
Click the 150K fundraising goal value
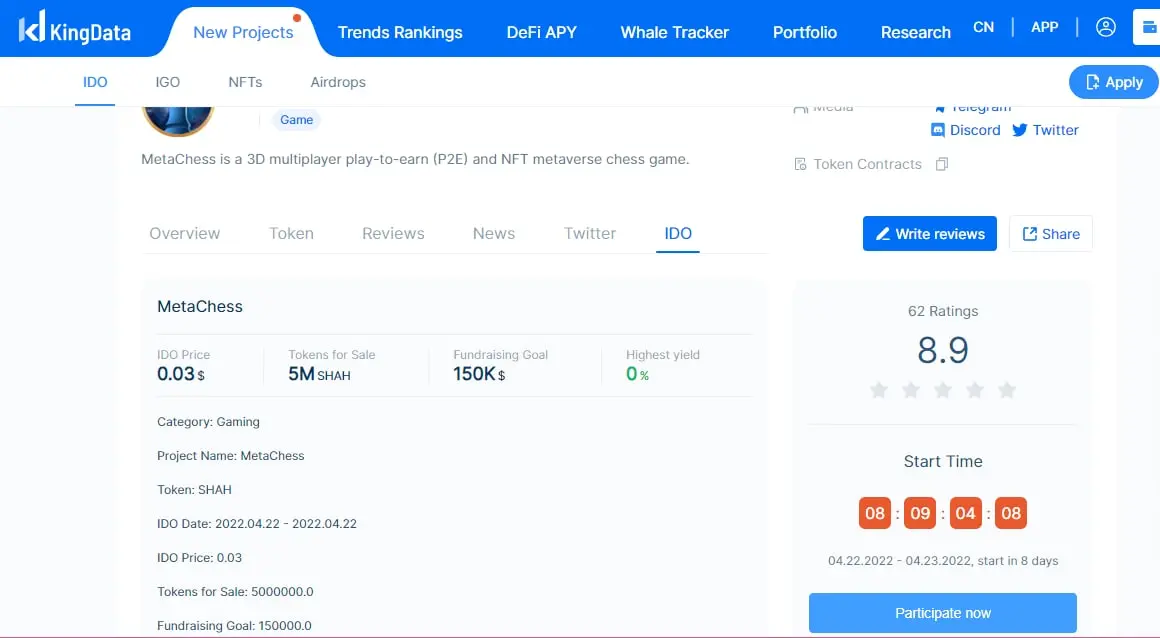pyautogui.click(x=479, y=375)
